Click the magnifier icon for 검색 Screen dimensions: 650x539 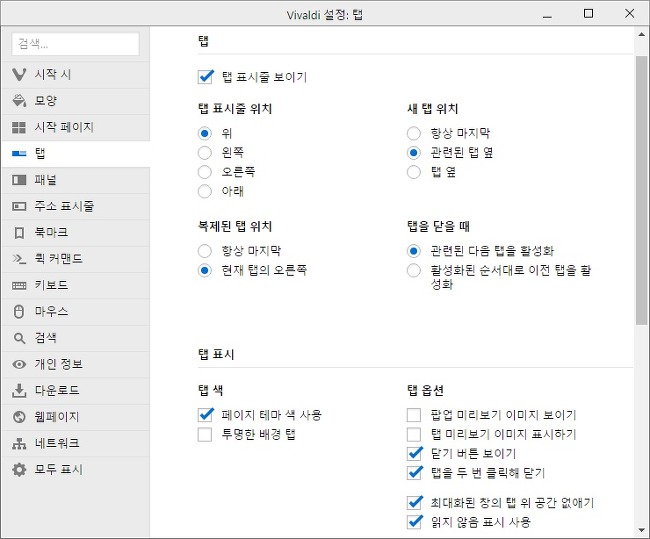coord(19,338)
